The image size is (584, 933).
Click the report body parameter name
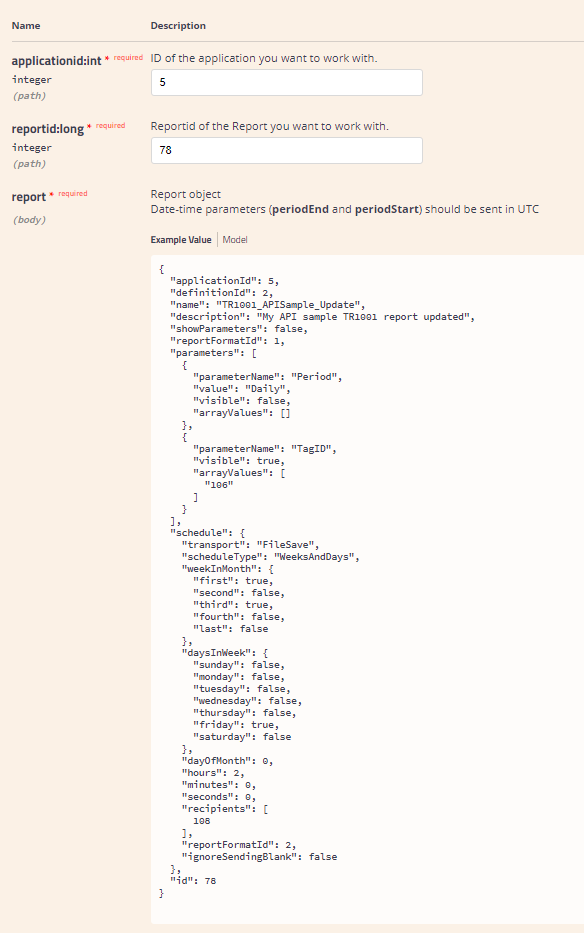point(29,197)
